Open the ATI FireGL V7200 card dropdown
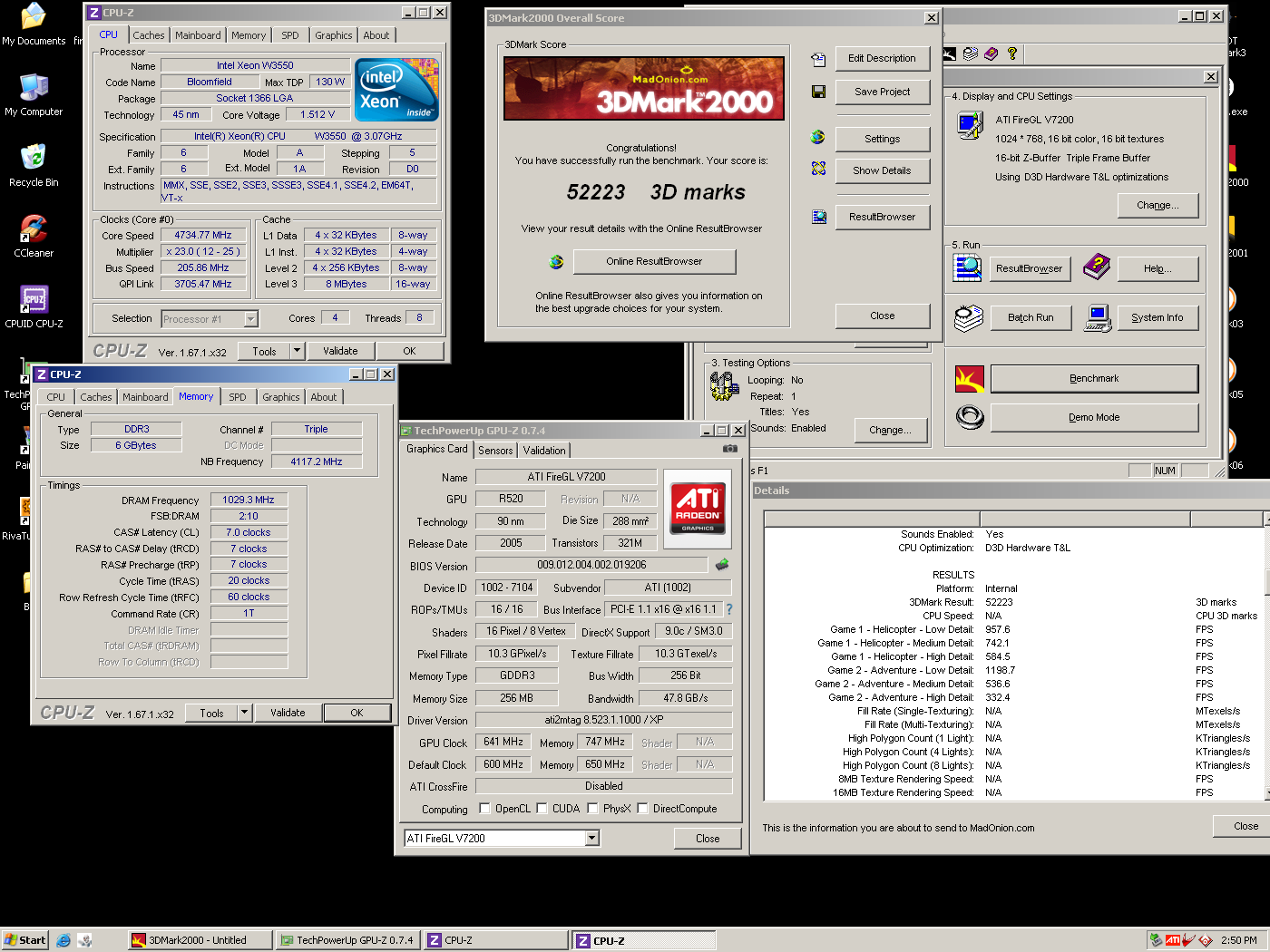The height and width of the screenshot is (952, 1270). (592, 839)
